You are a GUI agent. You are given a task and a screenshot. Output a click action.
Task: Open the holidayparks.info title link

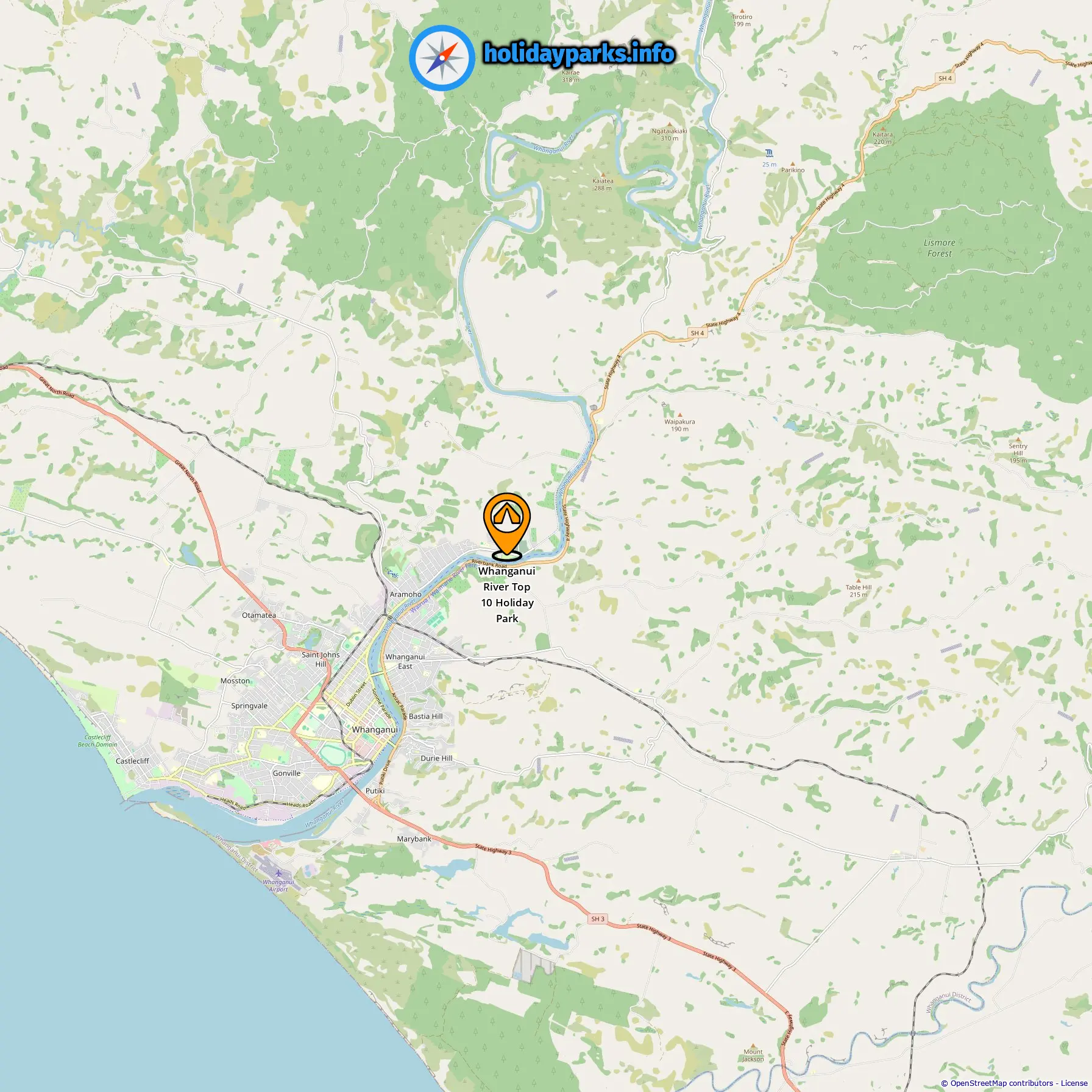point(579,54)
